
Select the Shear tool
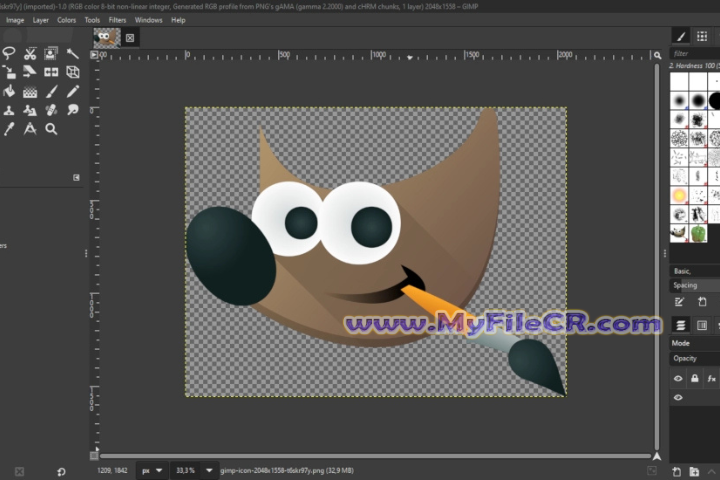(30, 72)
